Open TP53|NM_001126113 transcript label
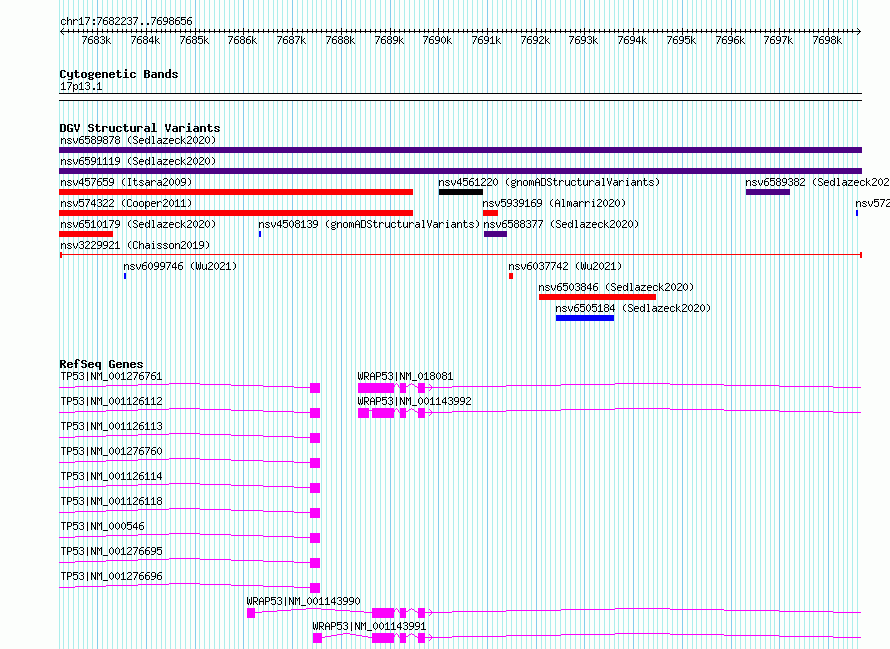 point(111,426)
